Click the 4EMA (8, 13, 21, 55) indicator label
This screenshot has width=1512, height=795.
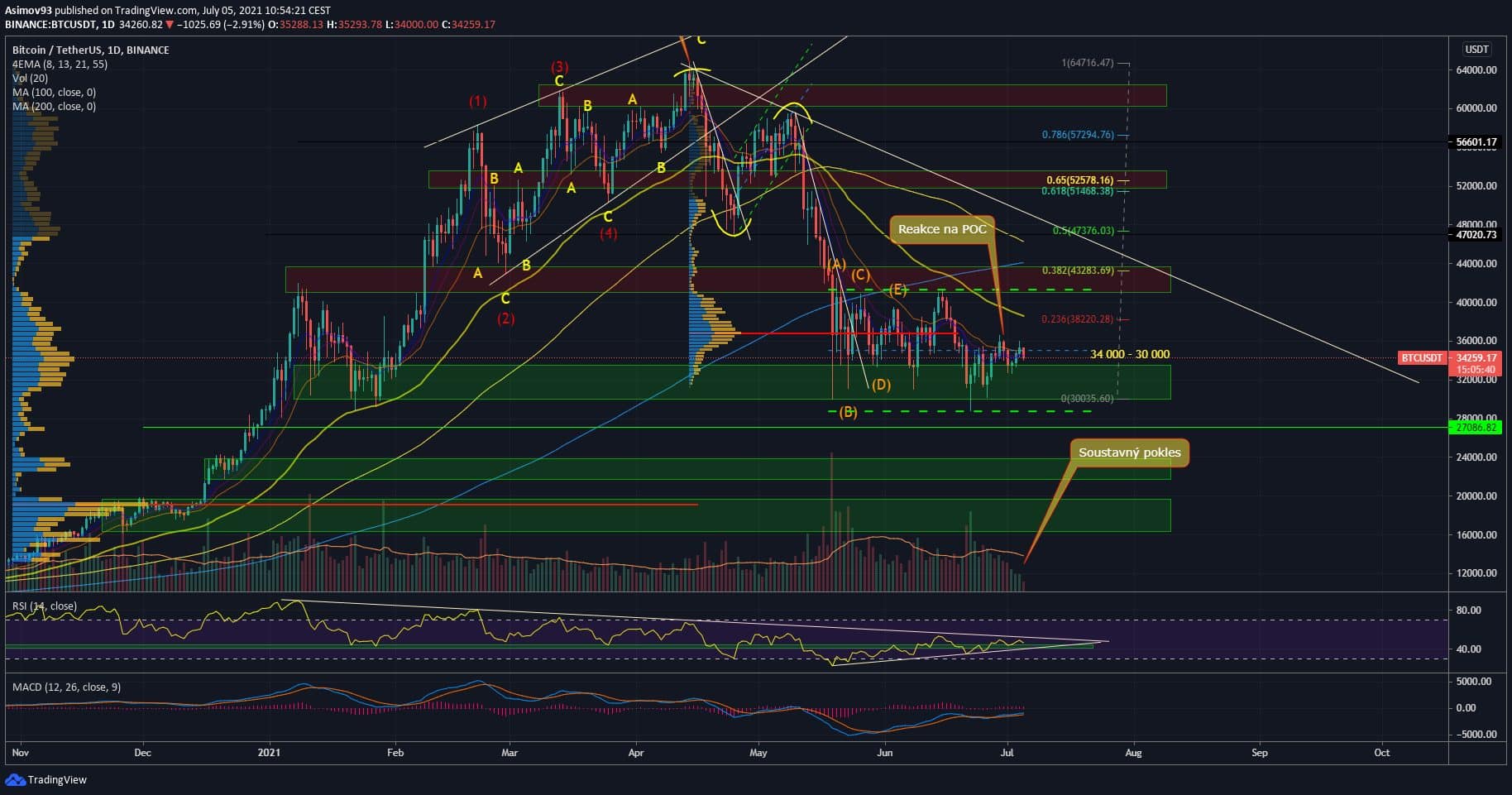pos(60,65)
